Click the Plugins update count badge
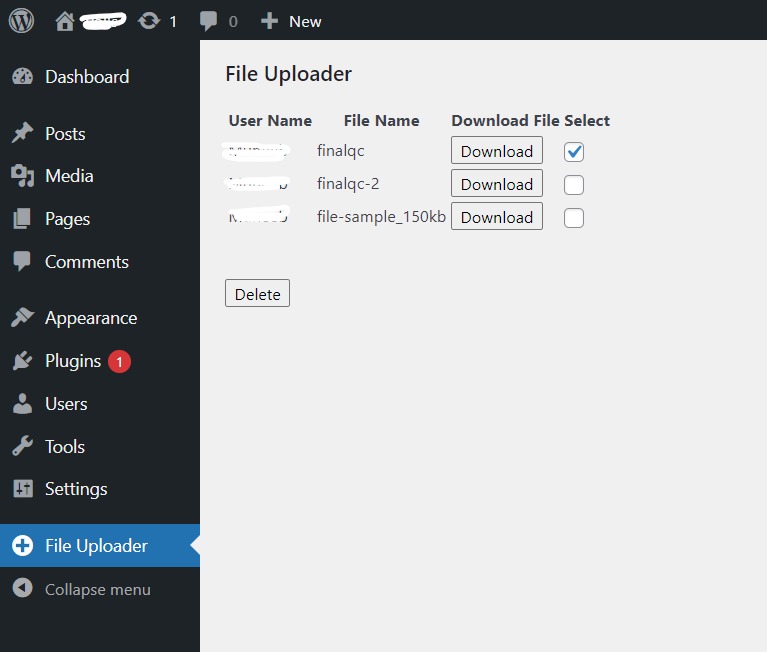 click(x=119, y=362)
